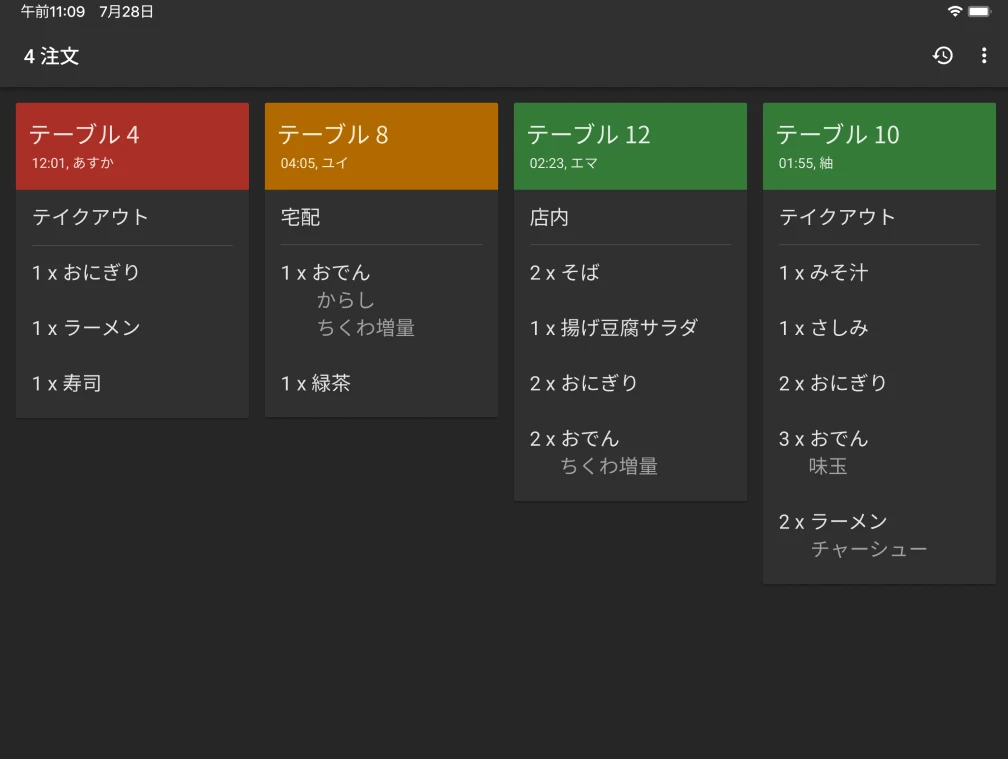
Task: Tap the green テーブル 12 order header
Action: 630,145
